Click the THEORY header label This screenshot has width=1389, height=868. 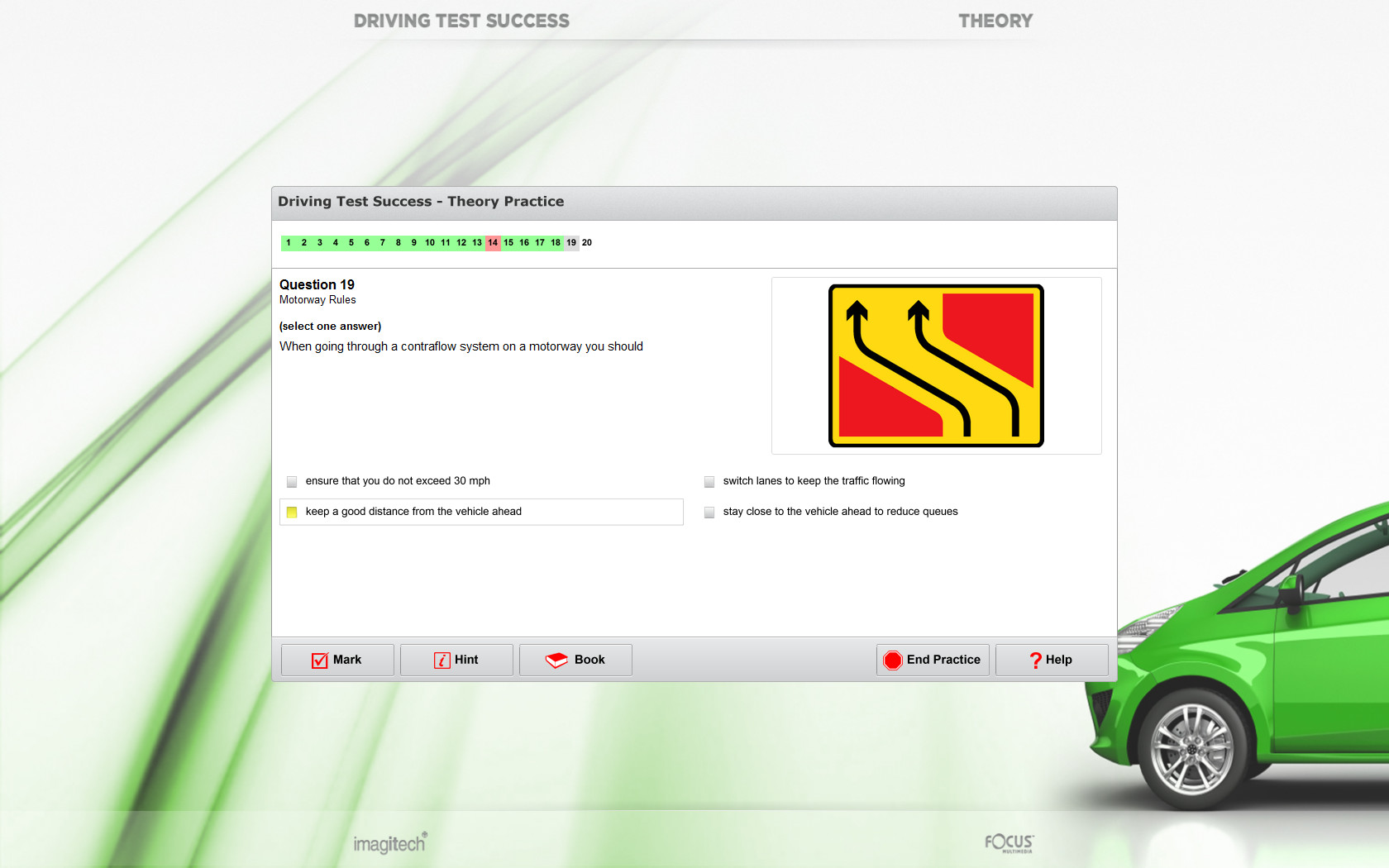(x=995, y=21)
